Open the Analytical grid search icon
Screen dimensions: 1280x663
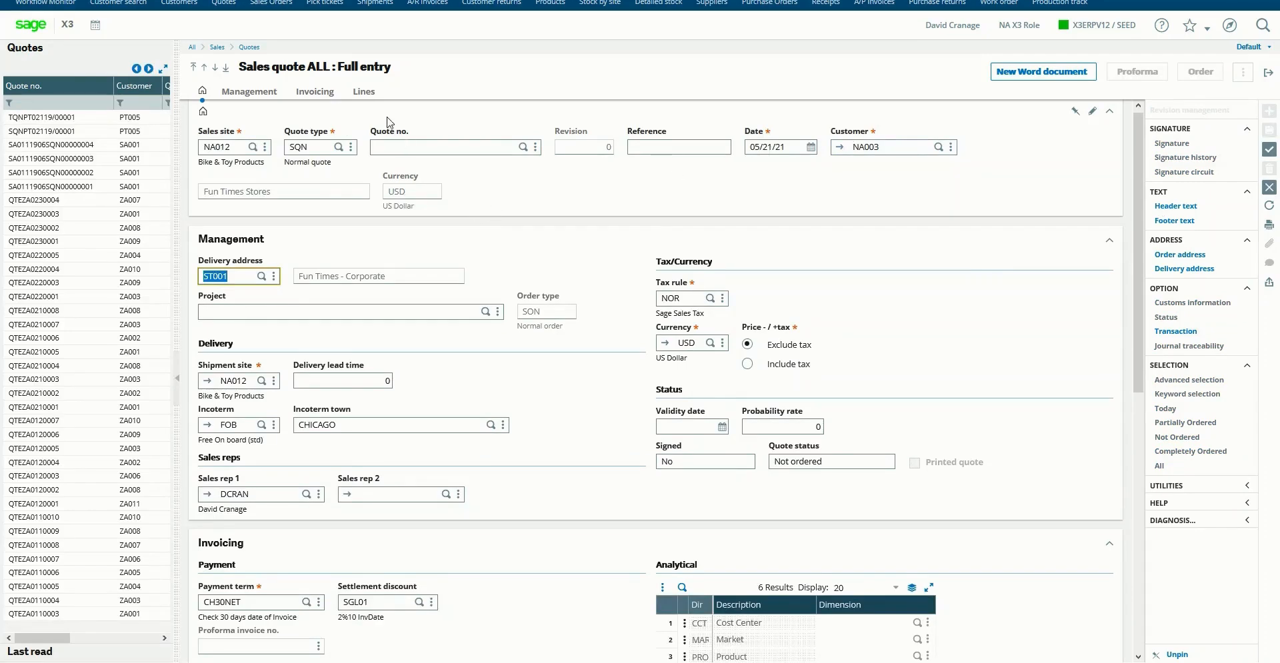682,588
